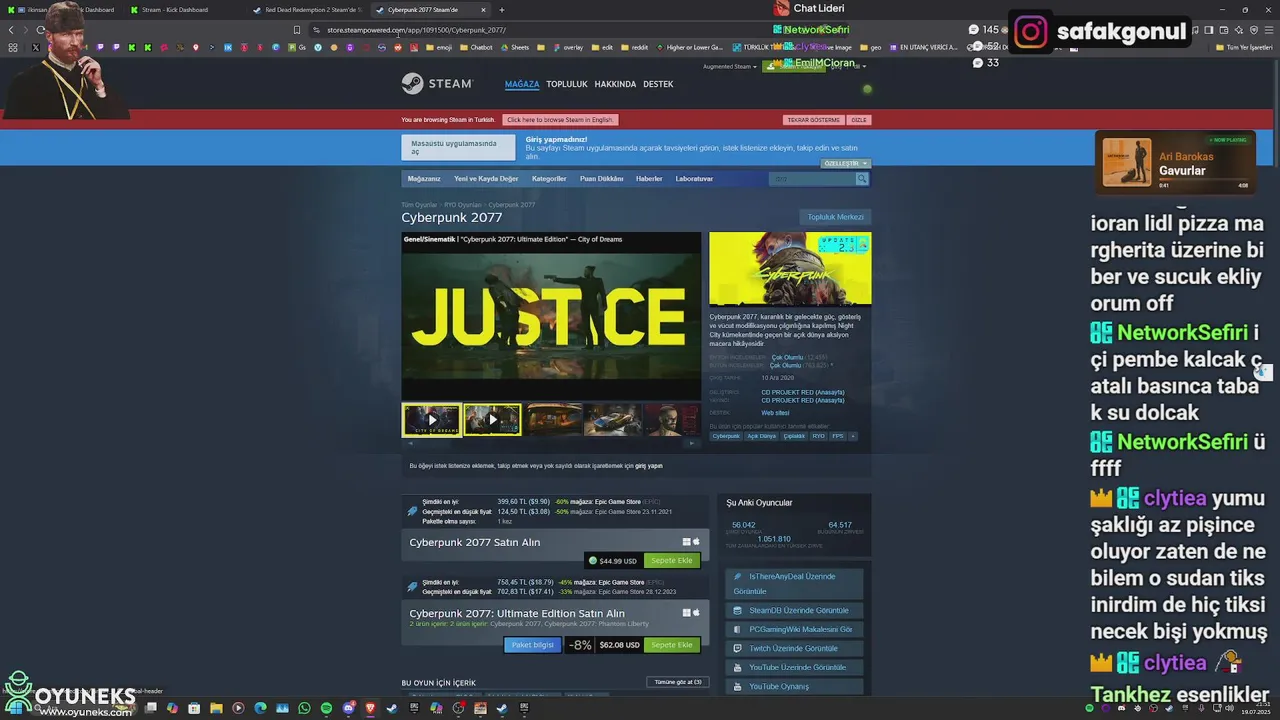Image resolution: width=1280 pixels, height=720 pixels.
Task: Add Ultimate Edition $62.08 to cart
Action: [671, 645]
